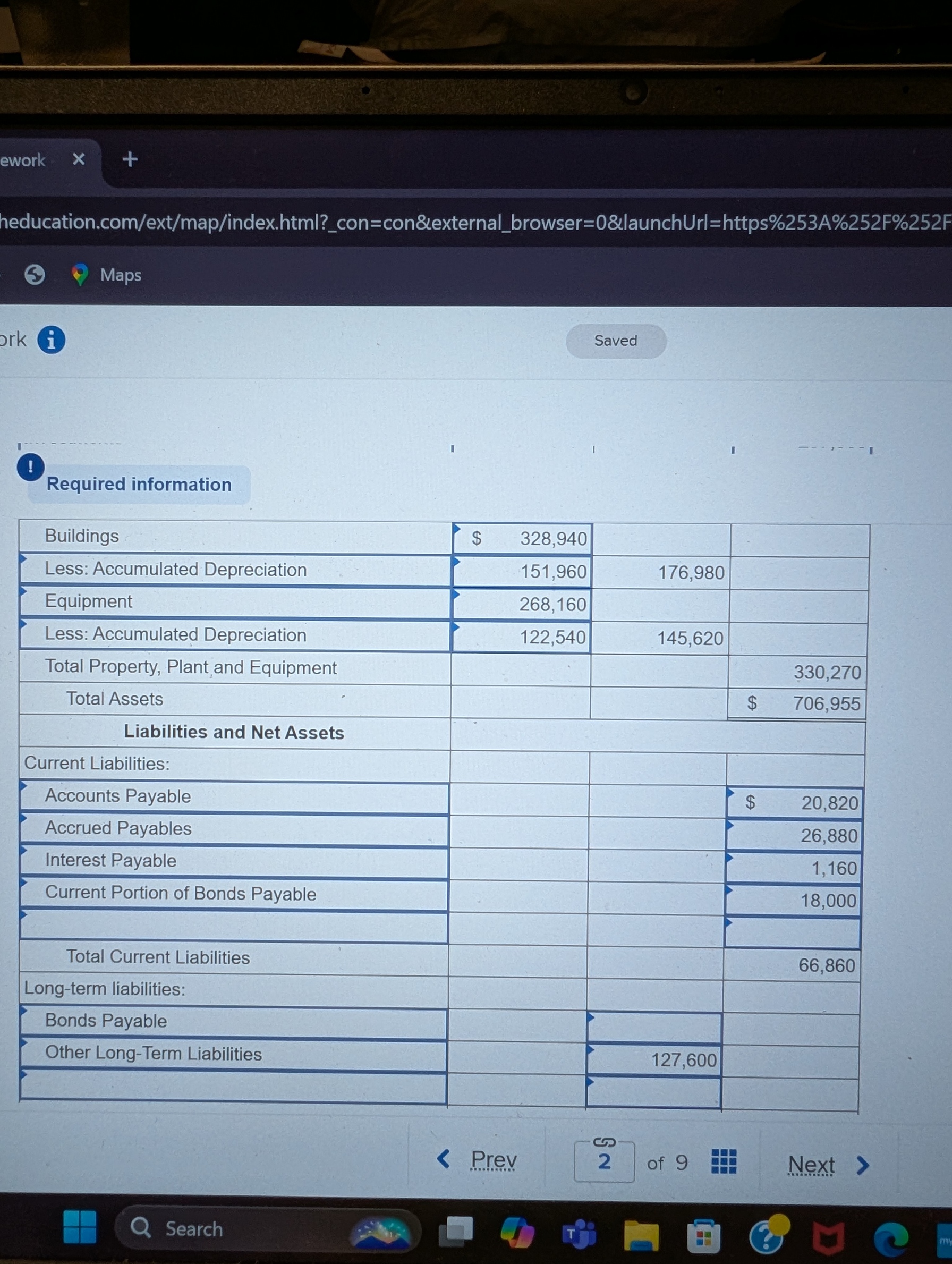Select the Total Assets label
Viewport: 952px width, 1264px height.
(x=115, y=699)
